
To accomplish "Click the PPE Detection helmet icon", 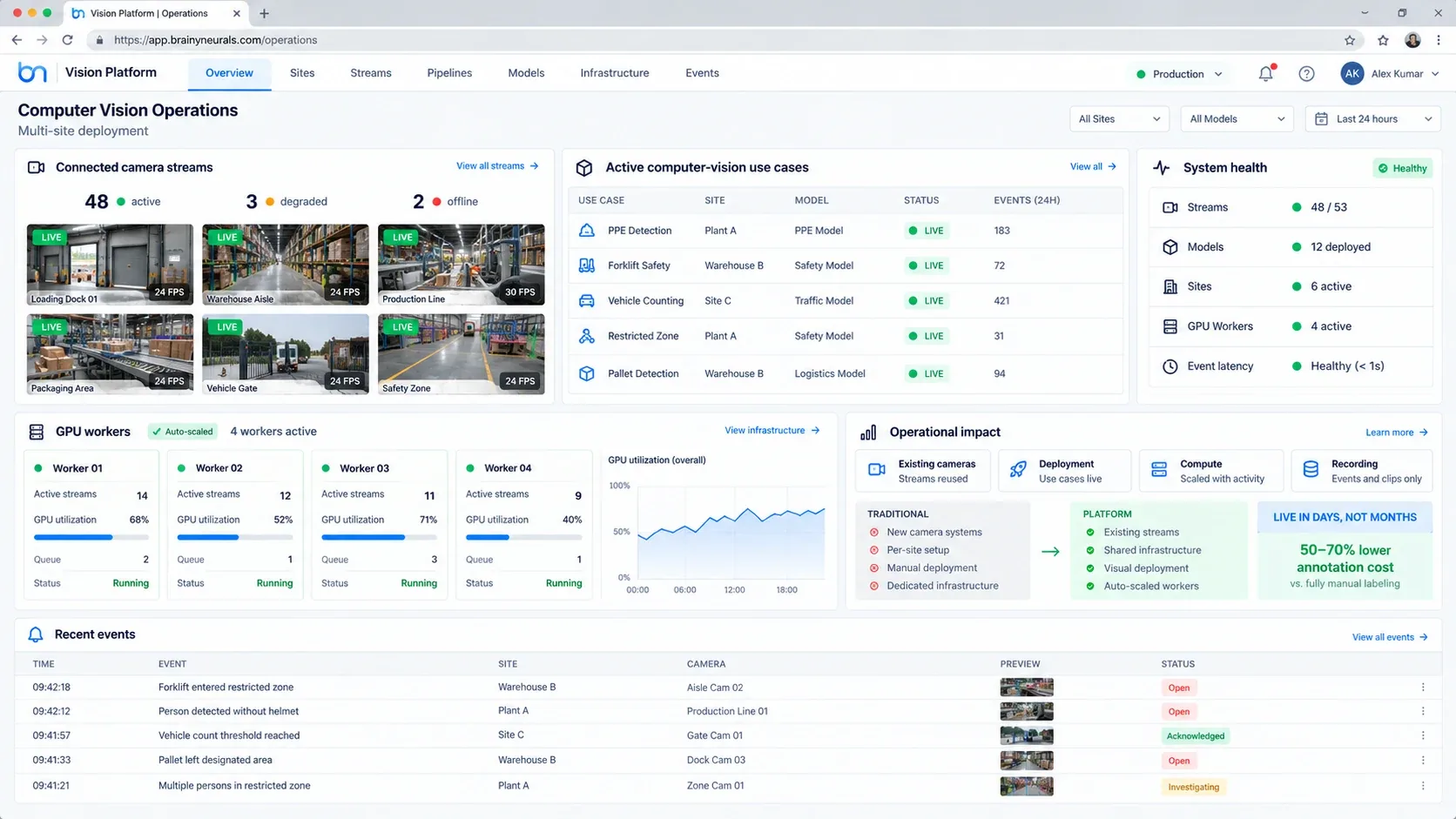I will (587, 231).
